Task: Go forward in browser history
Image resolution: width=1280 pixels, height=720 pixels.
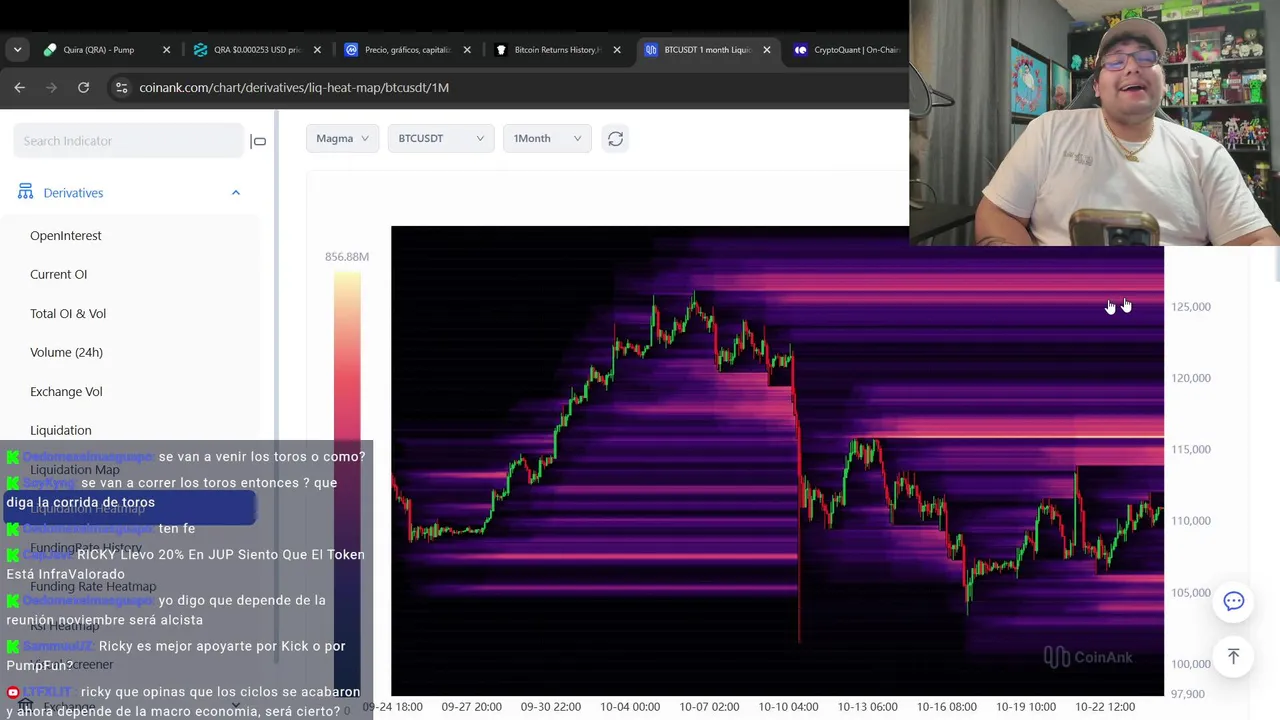Action: click(x=52, y=88)
